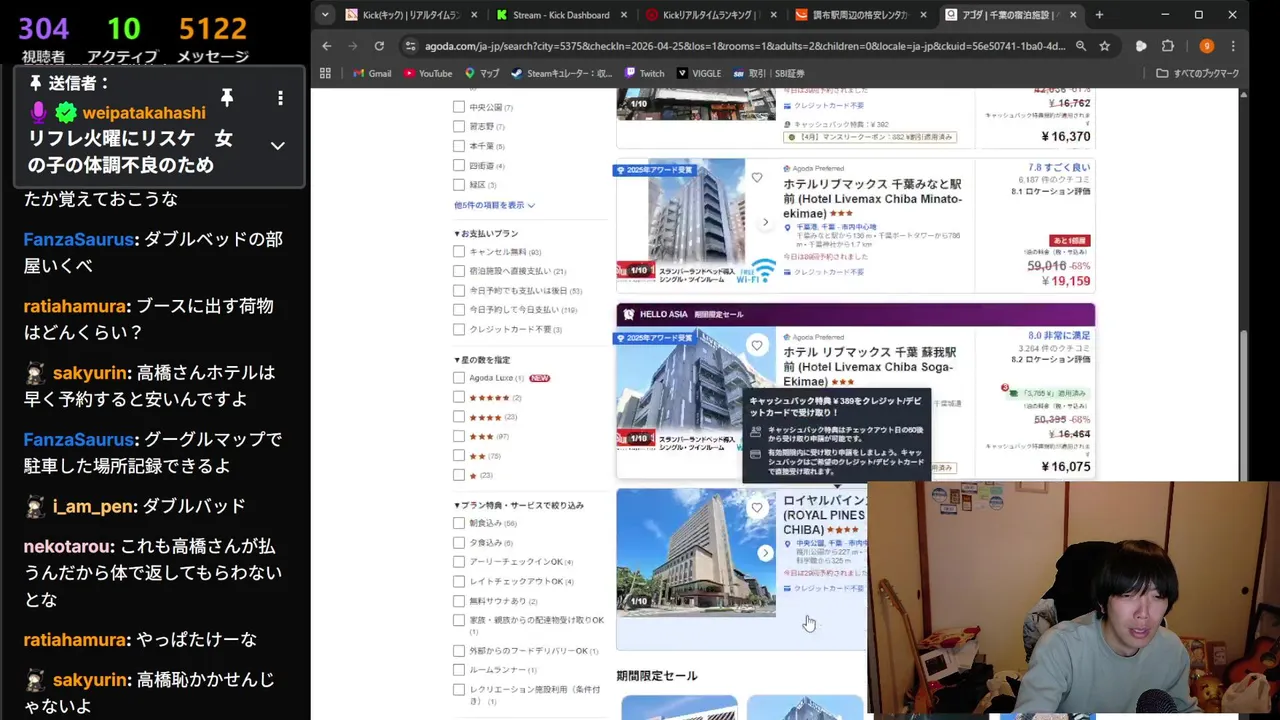Check the アーリーチェックインOK filter

pos(459,562)
